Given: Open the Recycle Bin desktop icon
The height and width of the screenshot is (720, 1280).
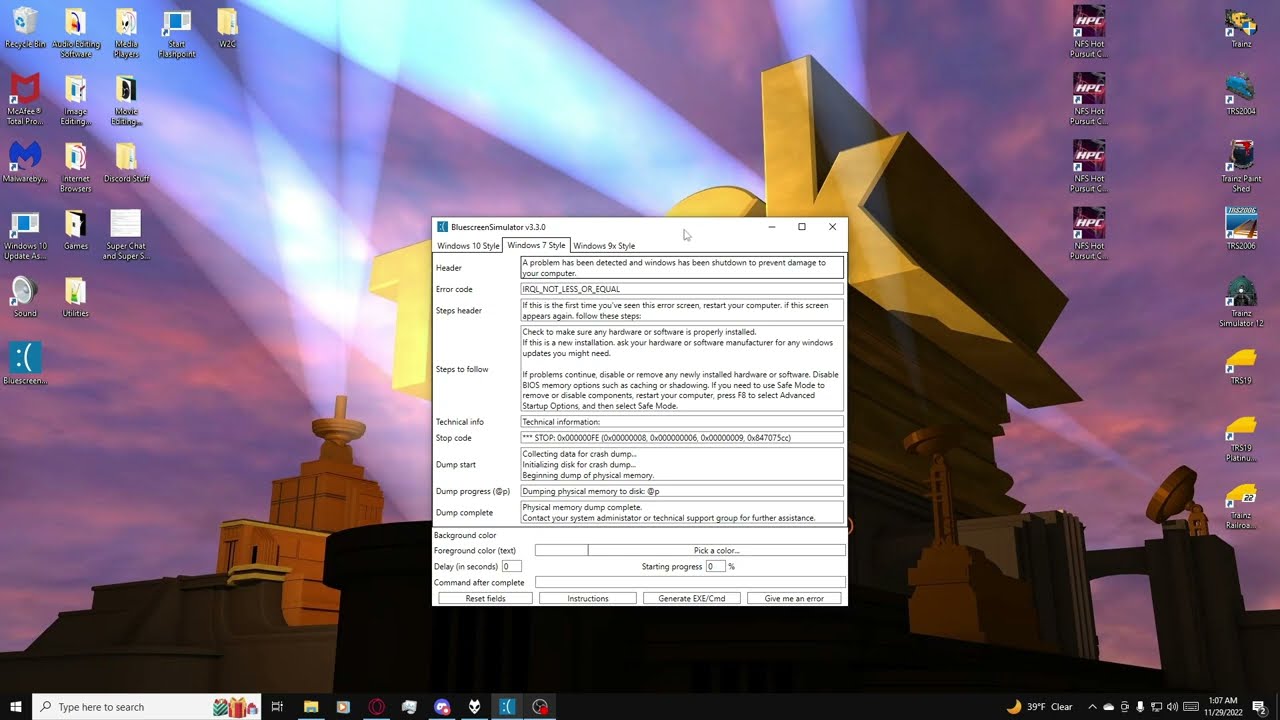Looking at the screenshot, I should [x=25, y=28].
